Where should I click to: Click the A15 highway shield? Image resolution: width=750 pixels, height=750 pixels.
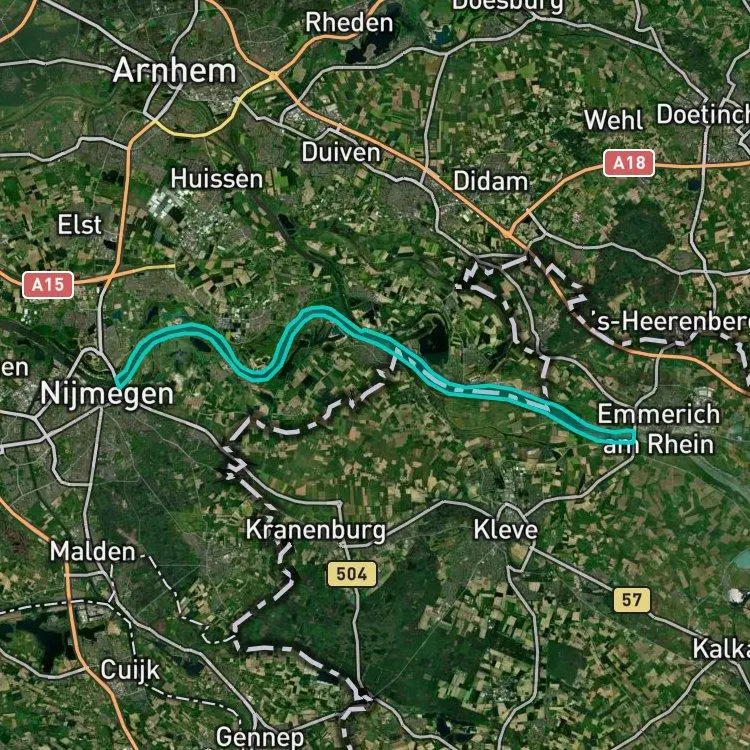tap(48, 285)
